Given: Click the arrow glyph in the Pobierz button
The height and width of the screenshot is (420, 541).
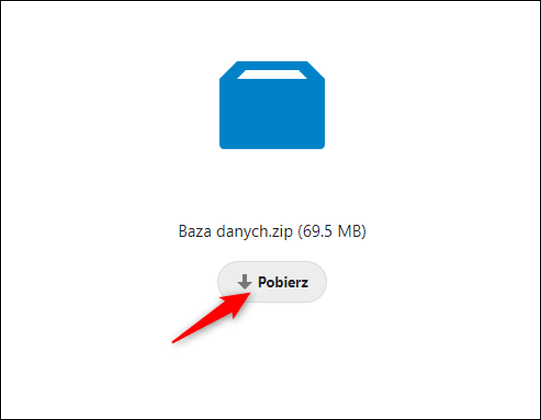Looking at the screenshot, I should tap(245, 282).
